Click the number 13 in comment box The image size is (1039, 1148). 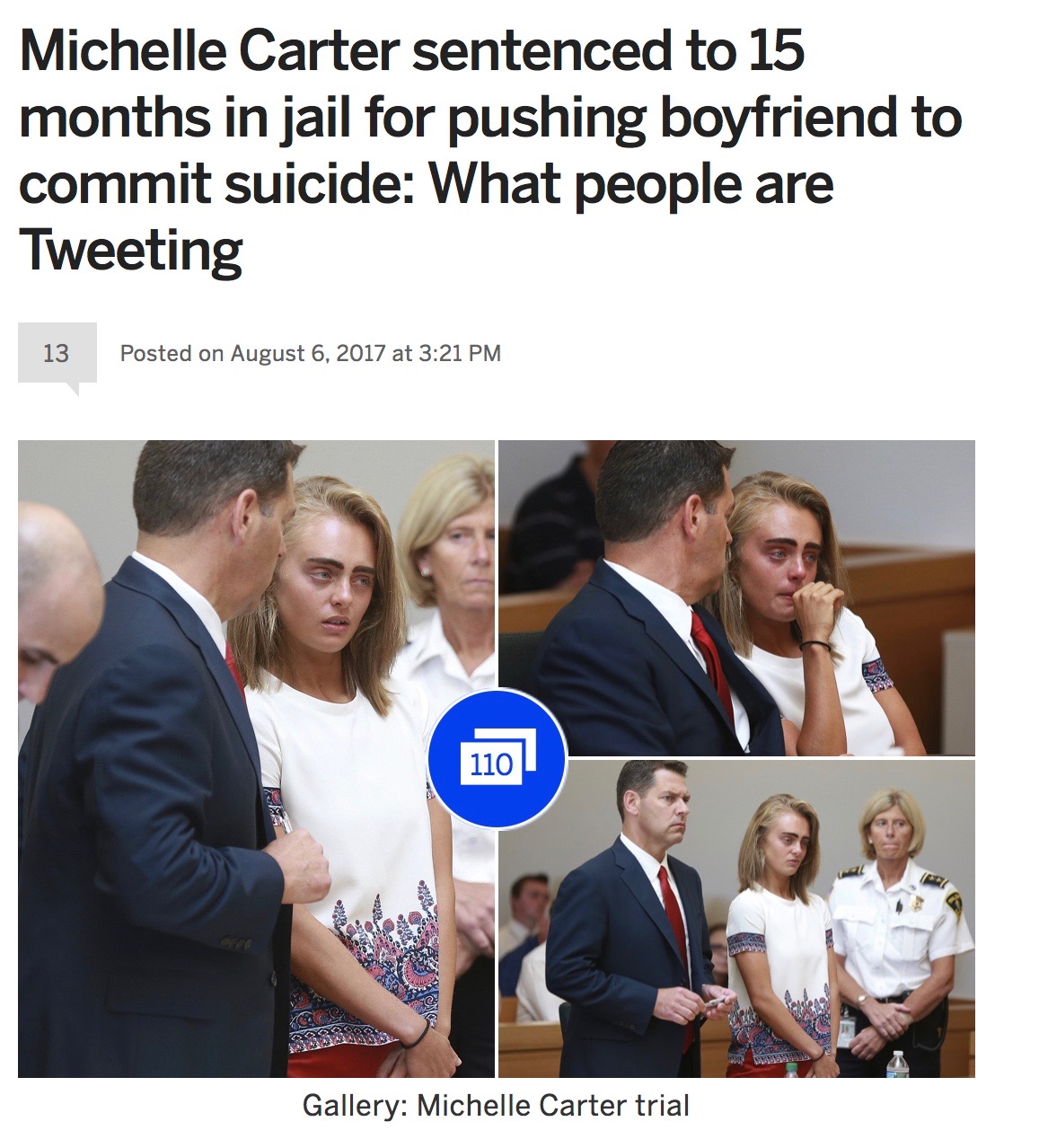tap(56, 353)
